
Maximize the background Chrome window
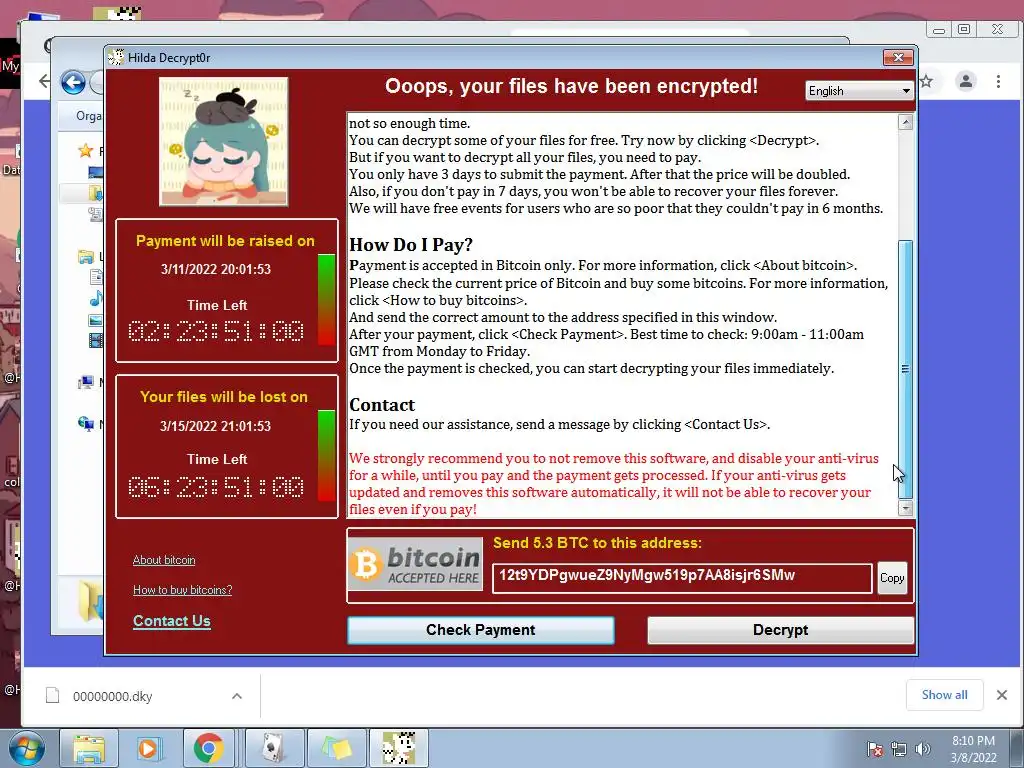pyautogui.click(x=964, y=29)
